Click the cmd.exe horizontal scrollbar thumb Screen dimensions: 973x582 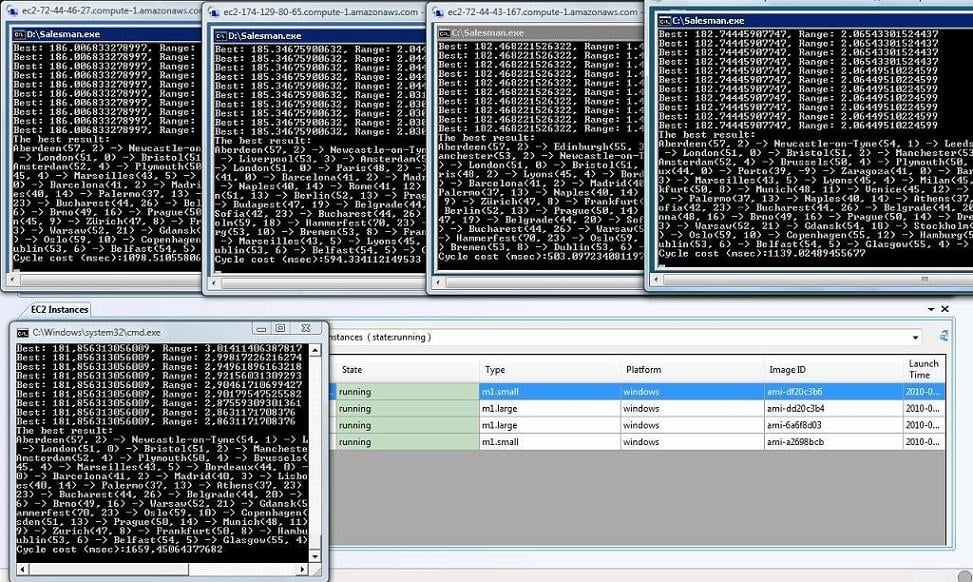pyautogui.click(x=109, y=569)
